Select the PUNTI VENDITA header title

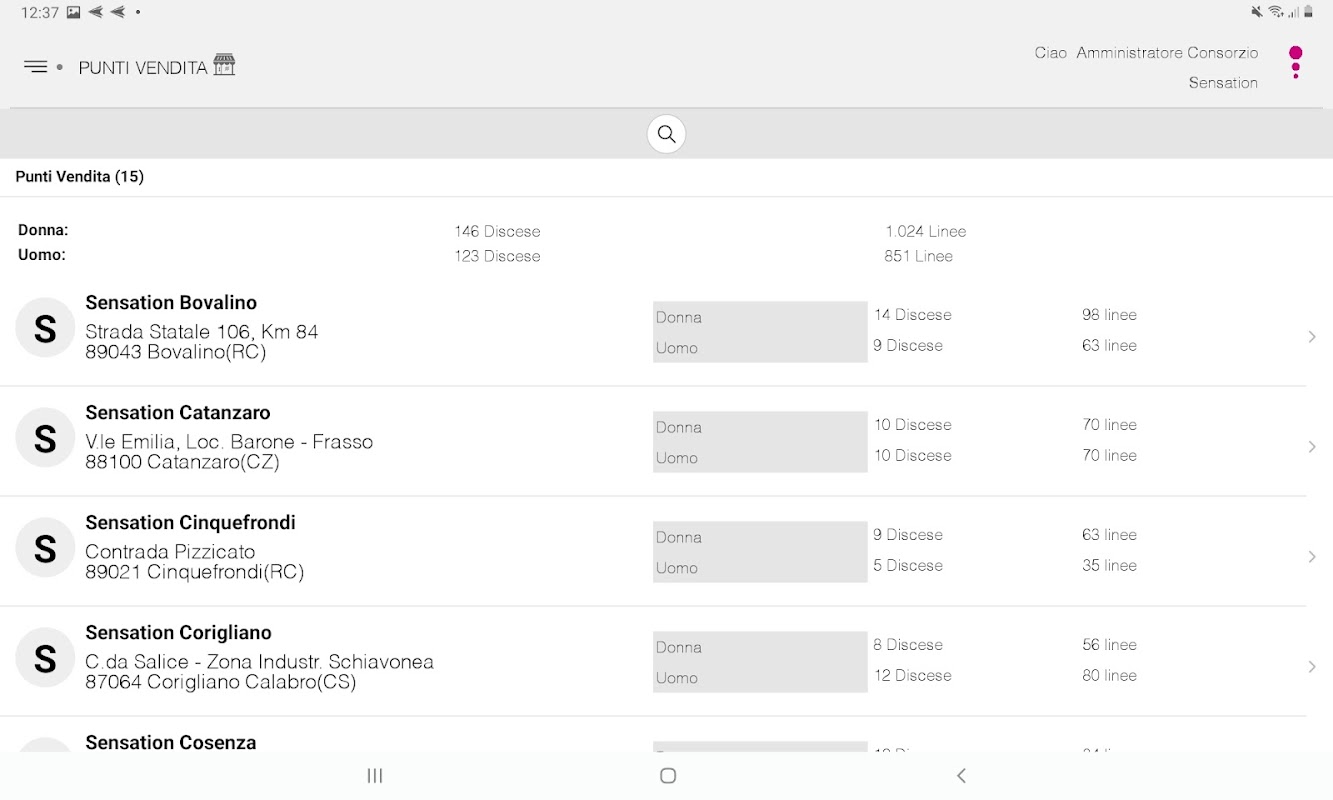[x=143, y=68]
